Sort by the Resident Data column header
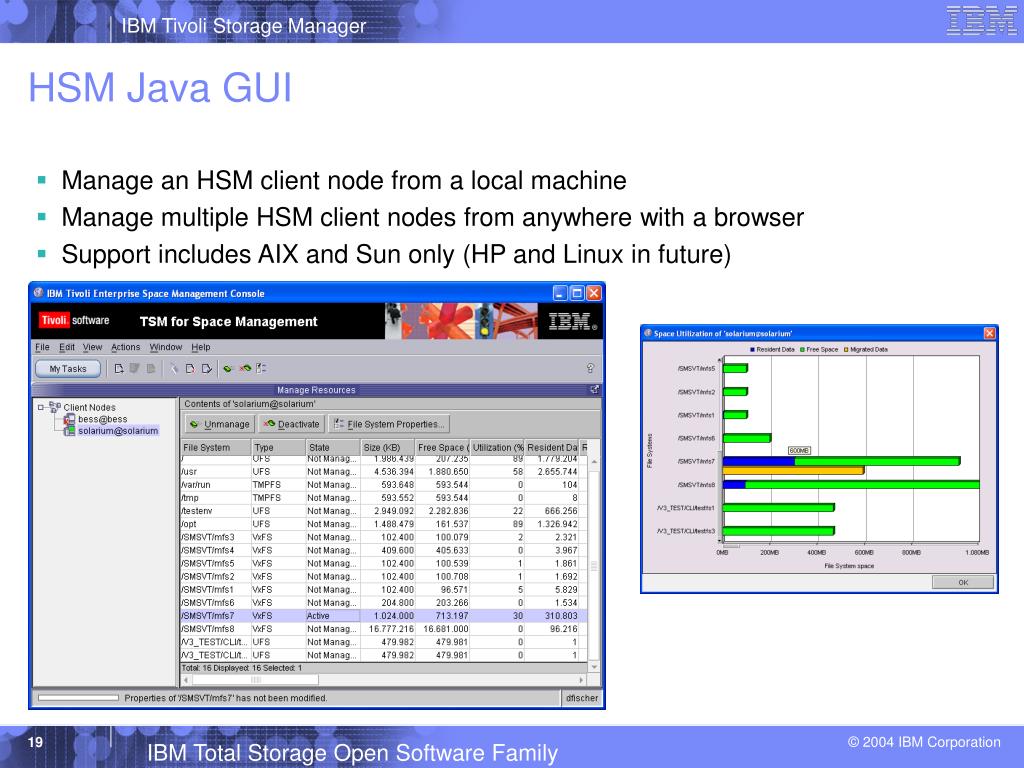 click(x=552, y=447)
